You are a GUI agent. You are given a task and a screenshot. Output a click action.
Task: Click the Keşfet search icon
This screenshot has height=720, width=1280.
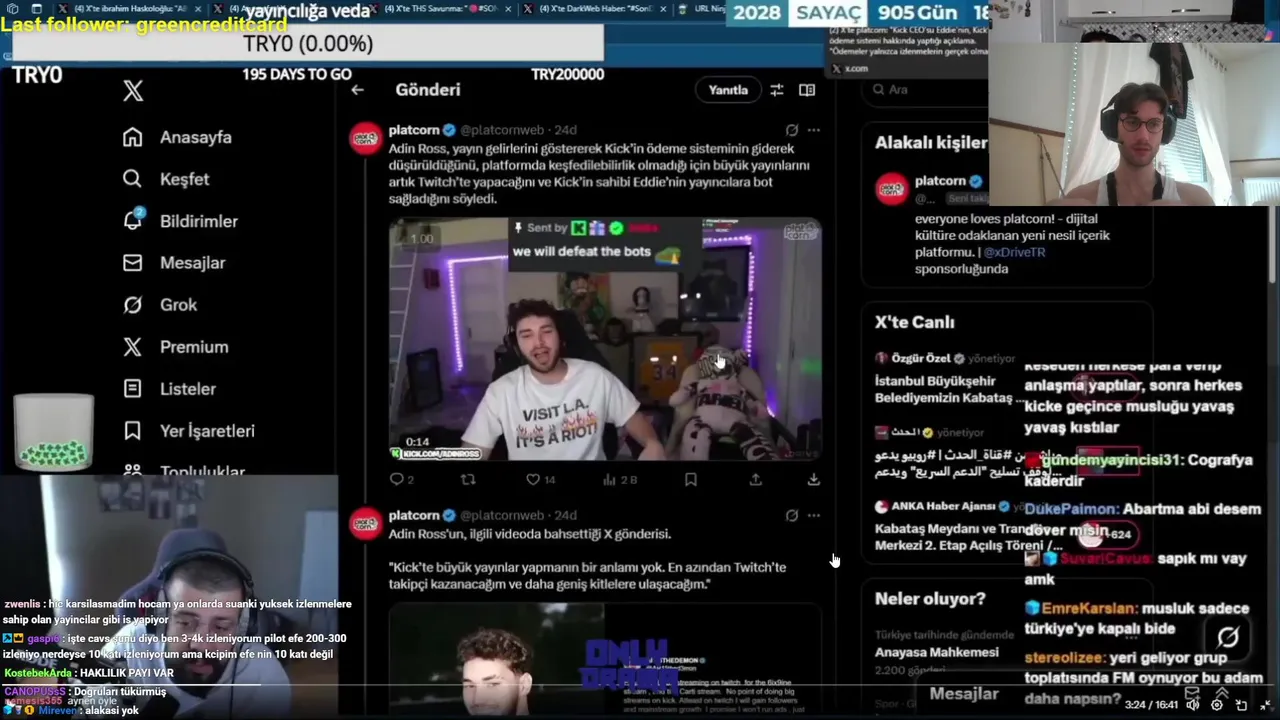[132, 179]
